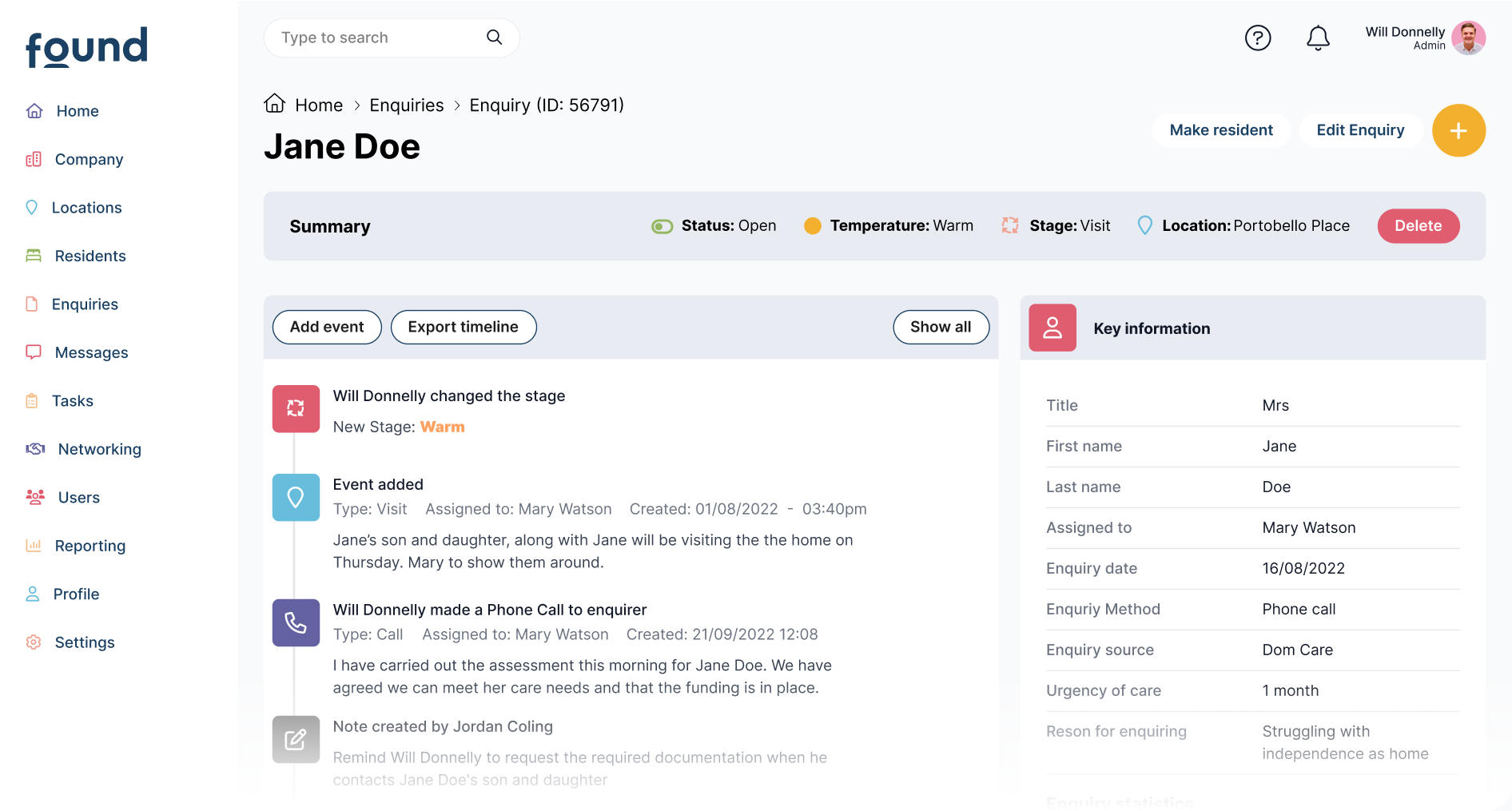Click the Key information person icon

tap(1052, 328)
